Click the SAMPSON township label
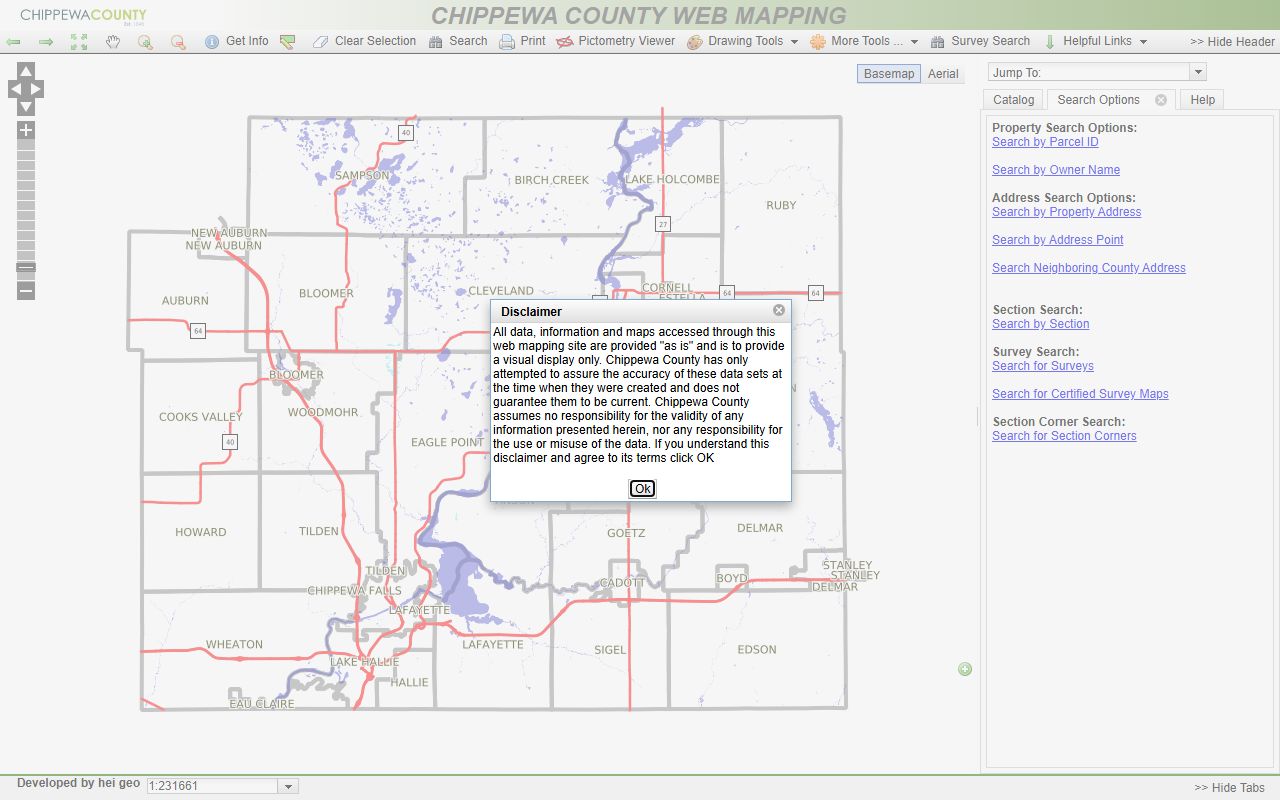The height and width of the screenshot is (800, 1280). tap(362, 175)
